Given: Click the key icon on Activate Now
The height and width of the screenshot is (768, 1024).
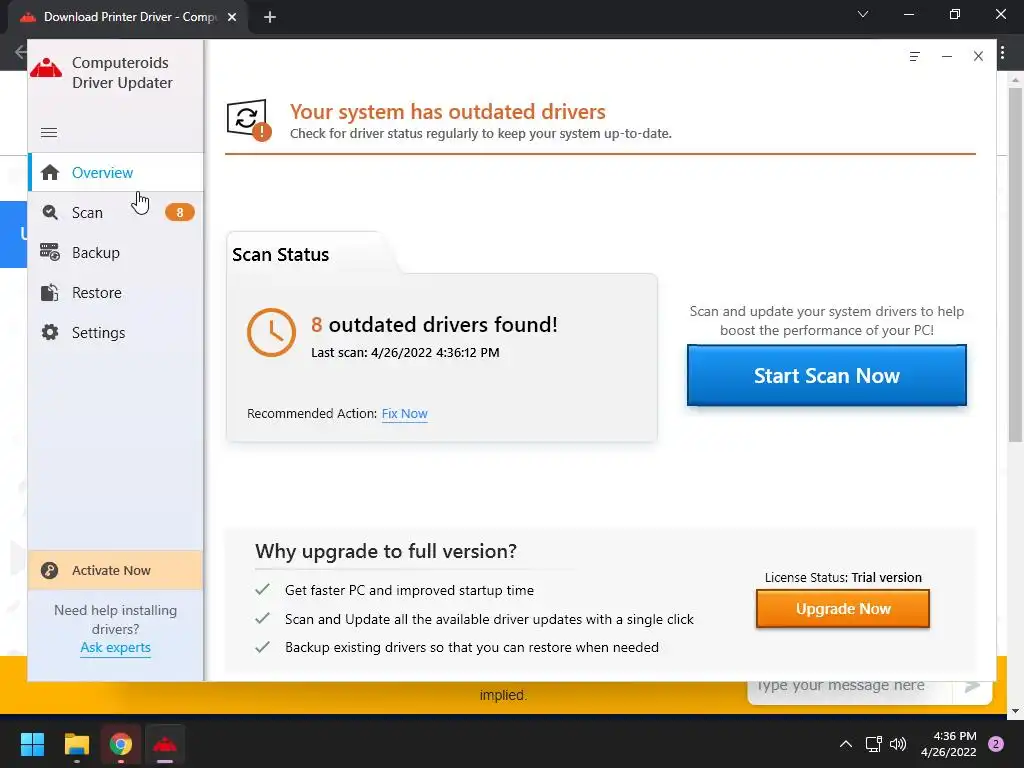Looking at the screenshot, I should 50,570.
